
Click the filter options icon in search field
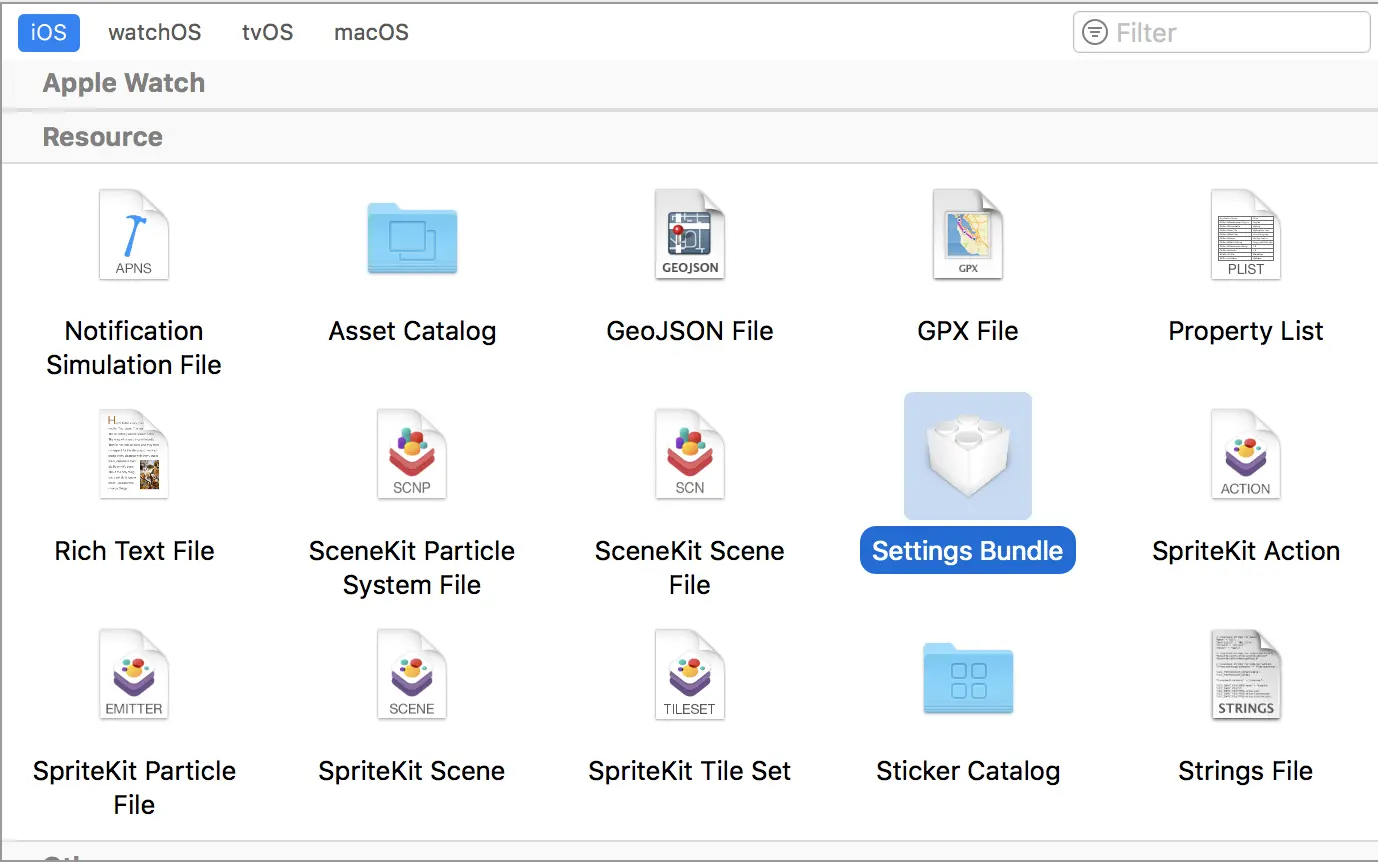pyautogui.click(x=1096, y=32)
